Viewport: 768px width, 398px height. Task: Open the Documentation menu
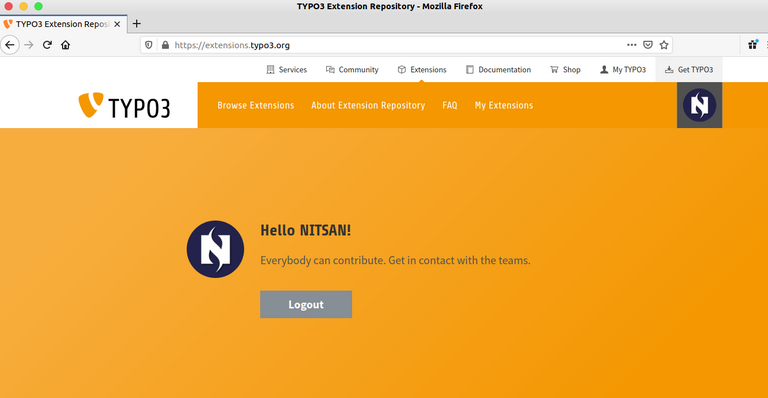498,70
